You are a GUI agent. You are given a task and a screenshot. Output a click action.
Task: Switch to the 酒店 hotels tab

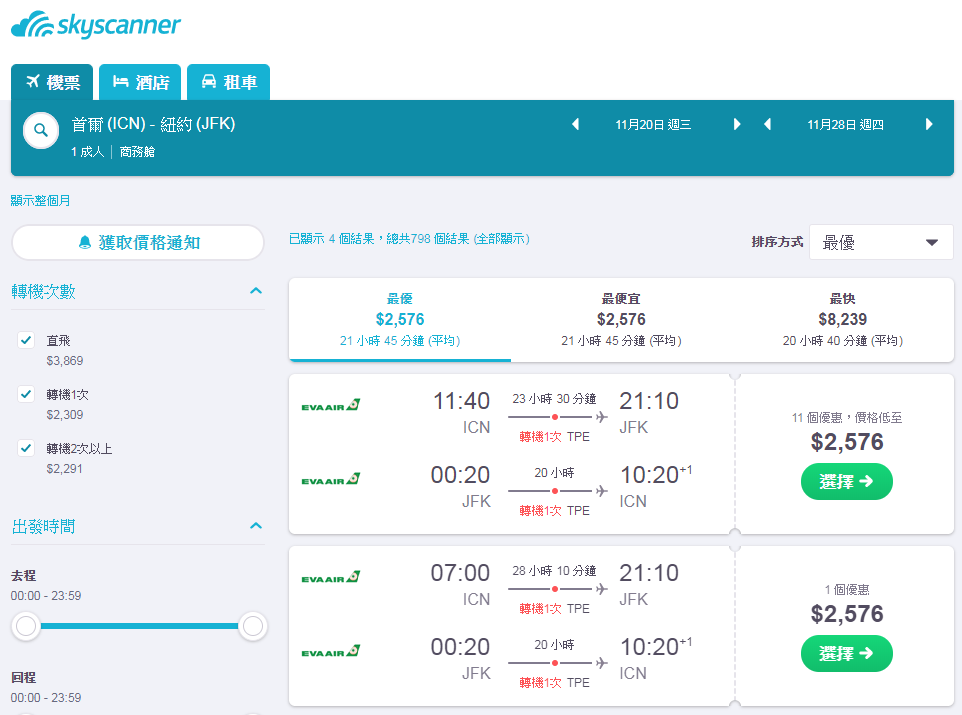point(140,82)
